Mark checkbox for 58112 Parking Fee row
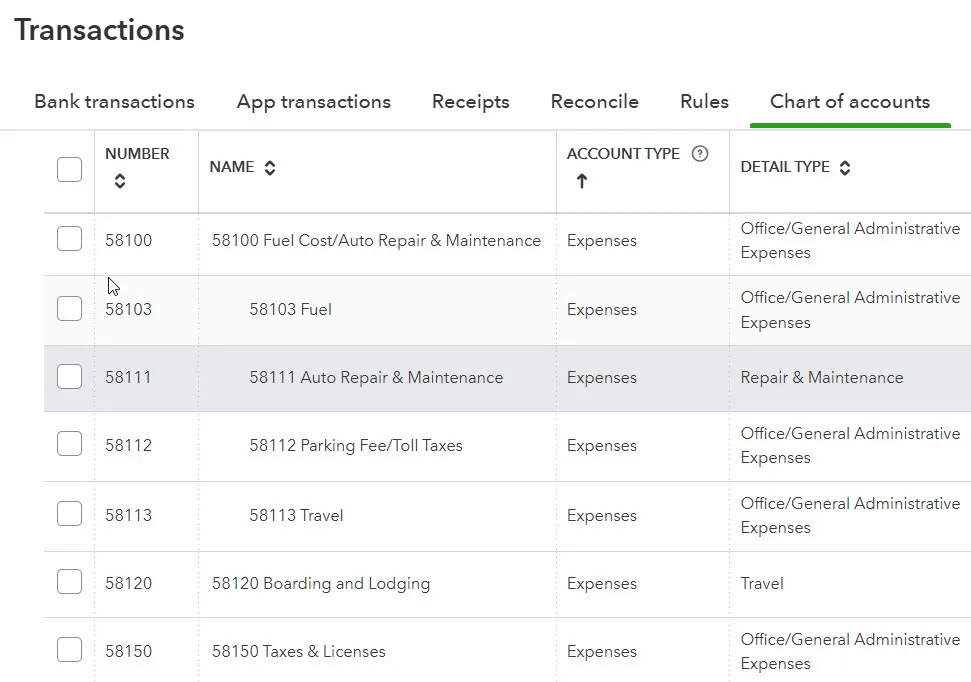The width and height of the screenshot is (971, 682). coord(69,445)
